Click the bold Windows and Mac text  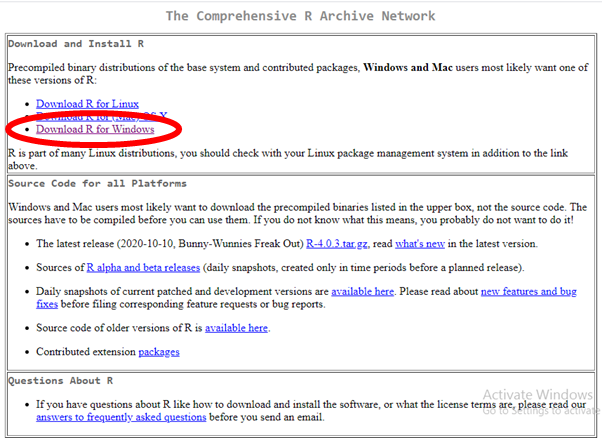tap(408, 68)
